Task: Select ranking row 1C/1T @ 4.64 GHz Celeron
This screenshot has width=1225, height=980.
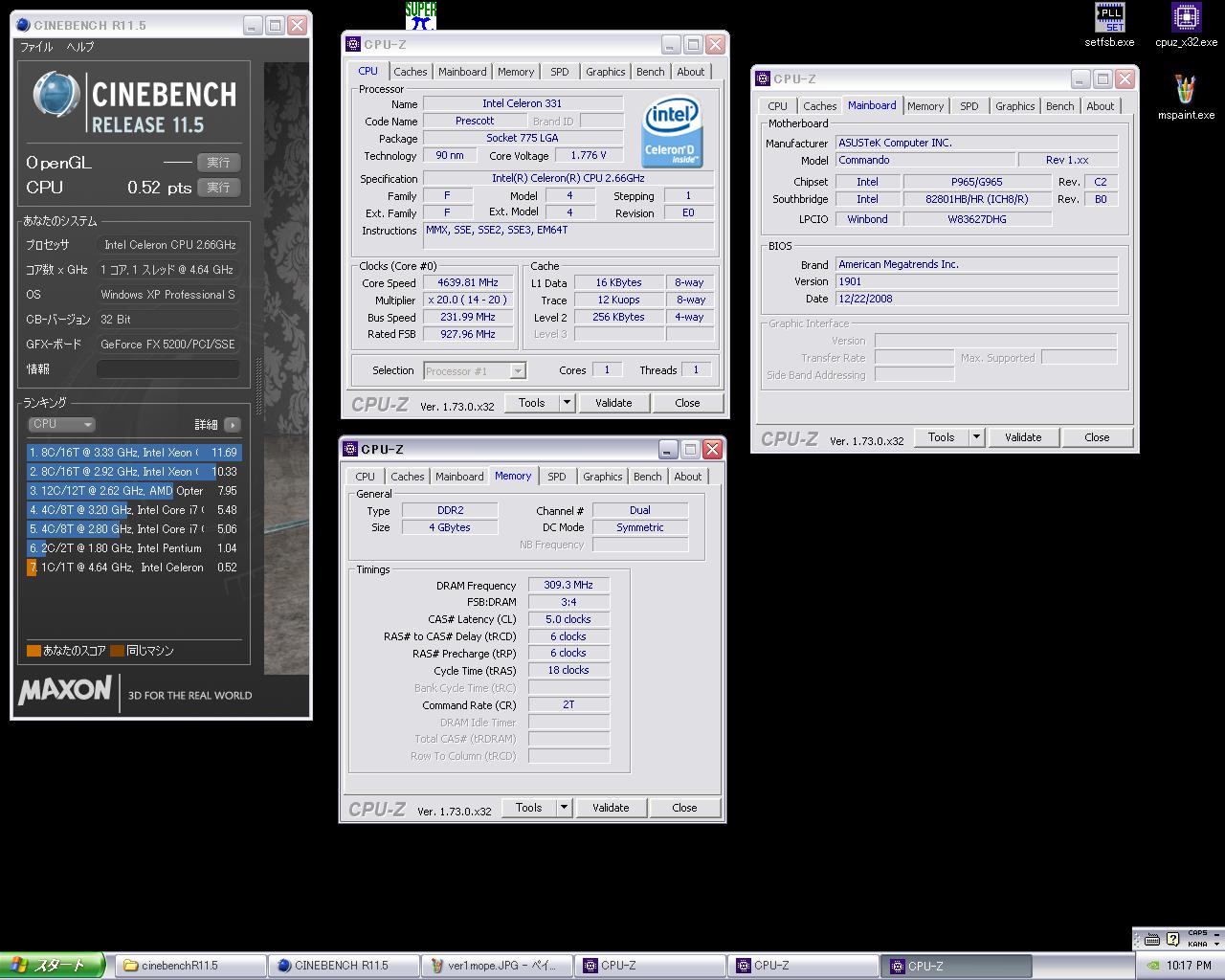Action: tap(134, 568)
